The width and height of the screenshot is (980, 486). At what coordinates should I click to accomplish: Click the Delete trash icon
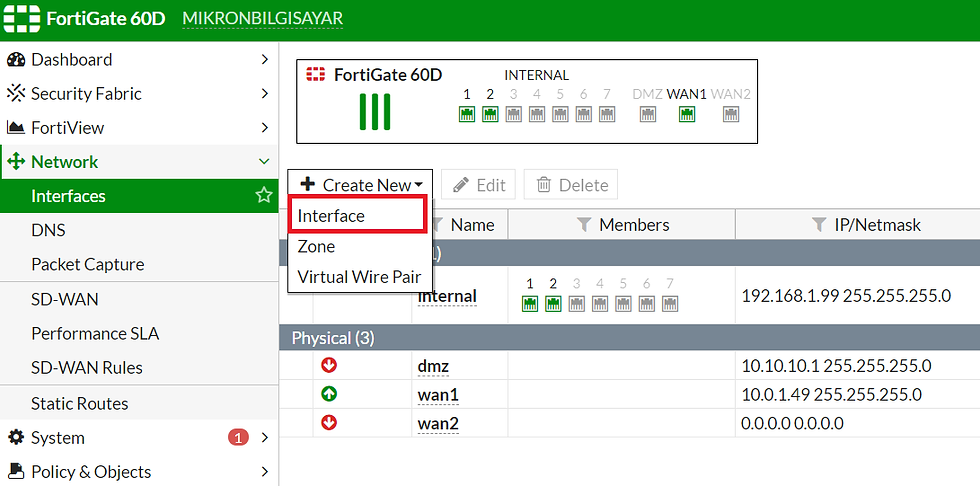(x=544, y=184)
